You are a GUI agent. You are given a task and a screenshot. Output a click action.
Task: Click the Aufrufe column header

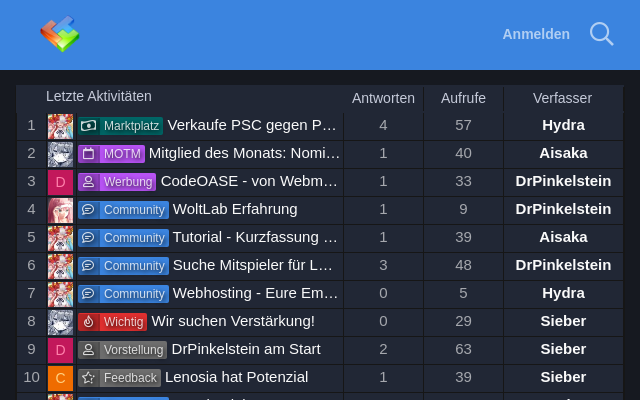(463, 98)
